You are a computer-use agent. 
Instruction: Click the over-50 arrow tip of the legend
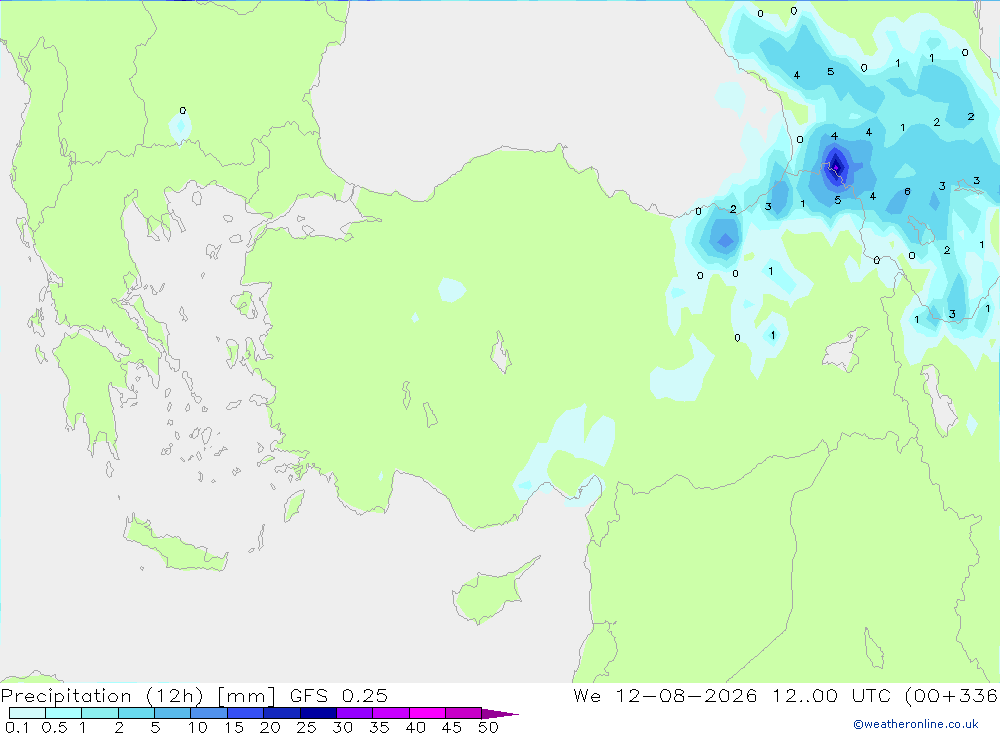click(x=500, y=713)
